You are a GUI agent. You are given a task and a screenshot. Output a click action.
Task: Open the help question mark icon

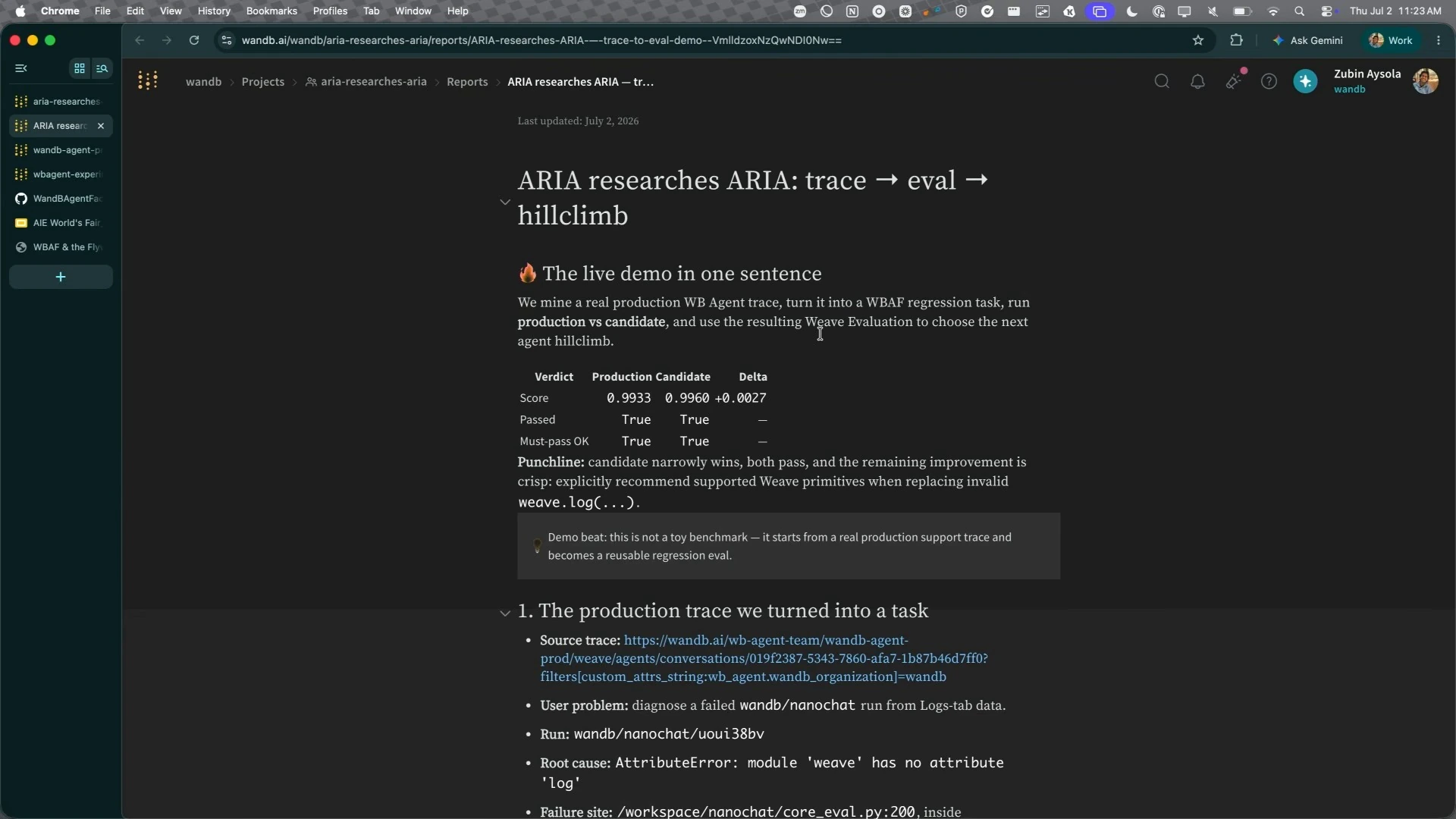1269,81
